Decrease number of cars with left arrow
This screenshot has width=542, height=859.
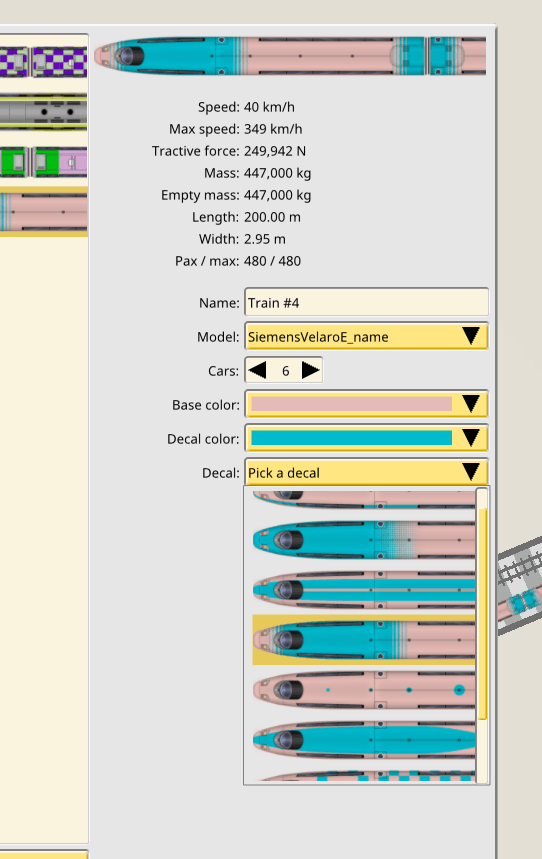coord(257,370)
